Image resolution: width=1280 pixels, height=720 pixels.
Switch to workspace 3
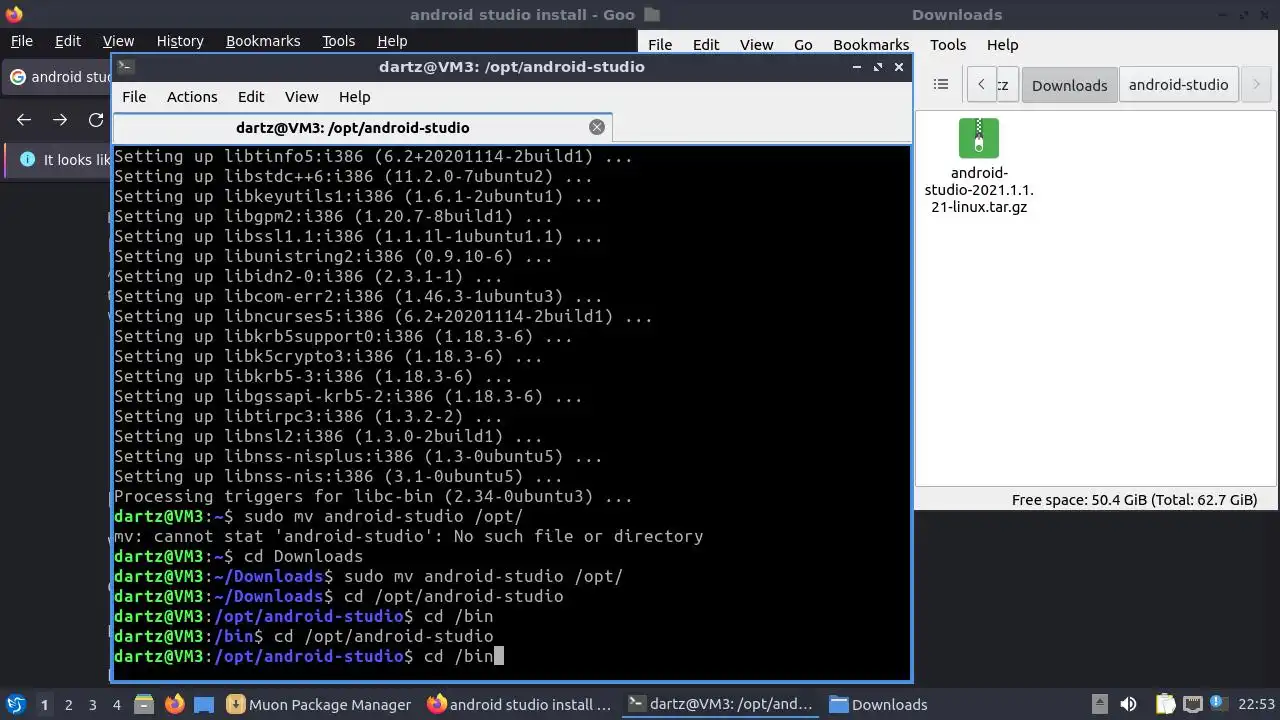point(92,704)
